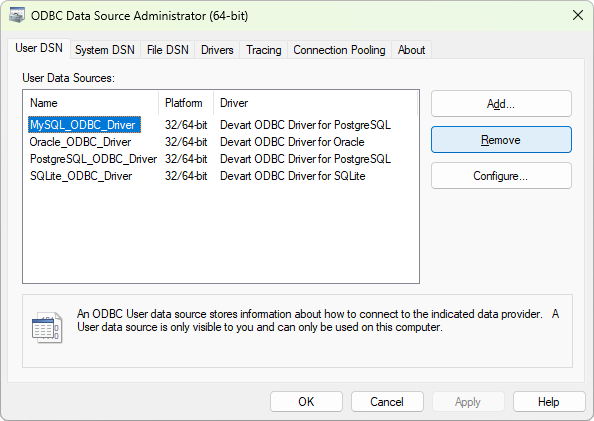Sort by the Name column header
This screenshot has height=421, width=594.
(91, 103)
